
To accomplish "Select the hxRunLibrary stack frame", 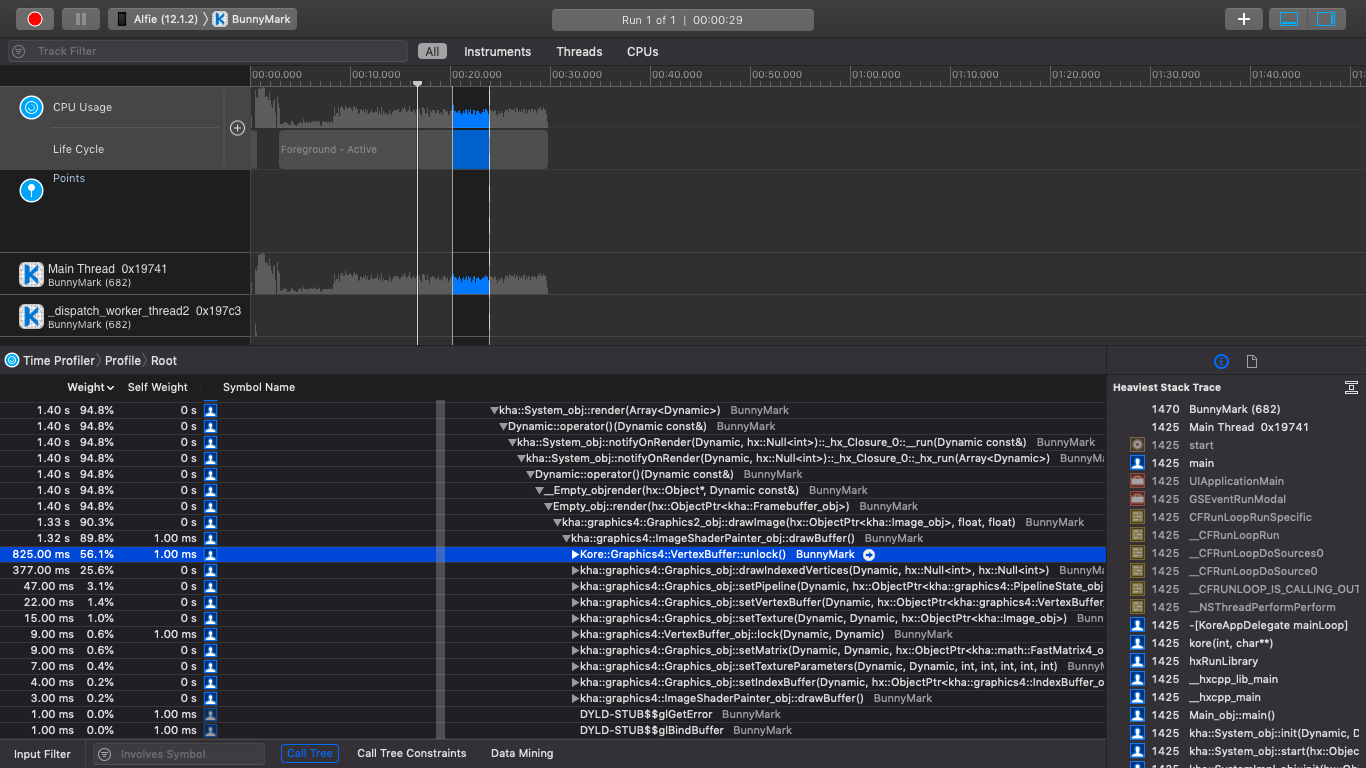I will coord(1236,661).
